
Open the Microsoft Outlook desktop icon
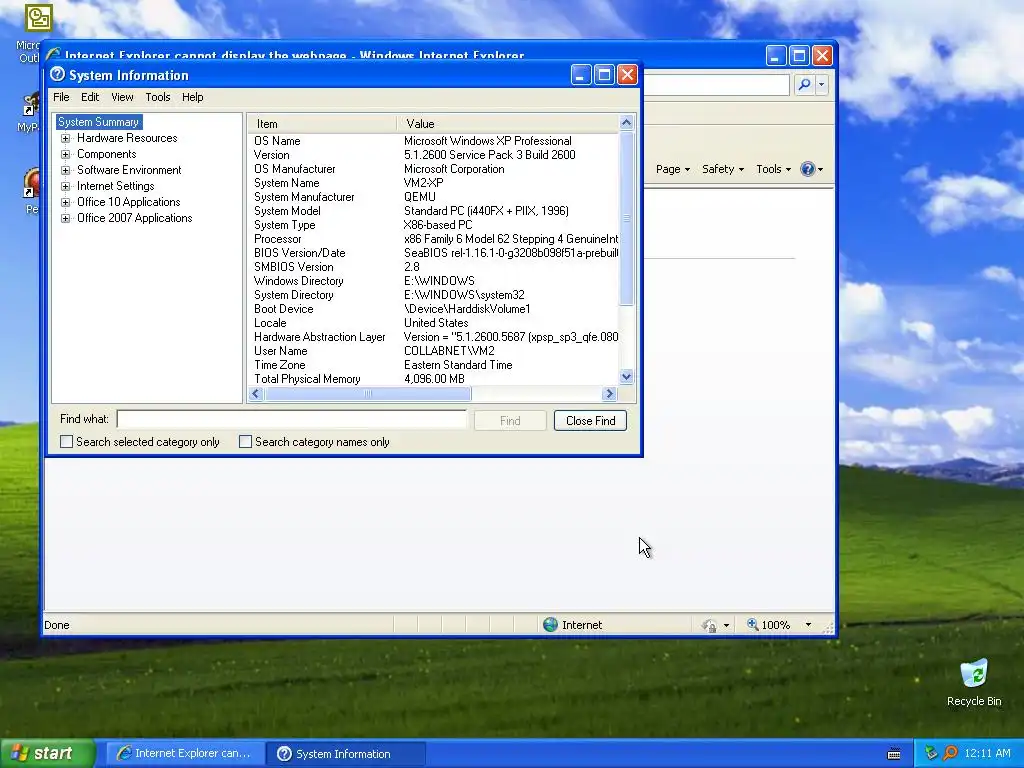click(x=38, y=18)
